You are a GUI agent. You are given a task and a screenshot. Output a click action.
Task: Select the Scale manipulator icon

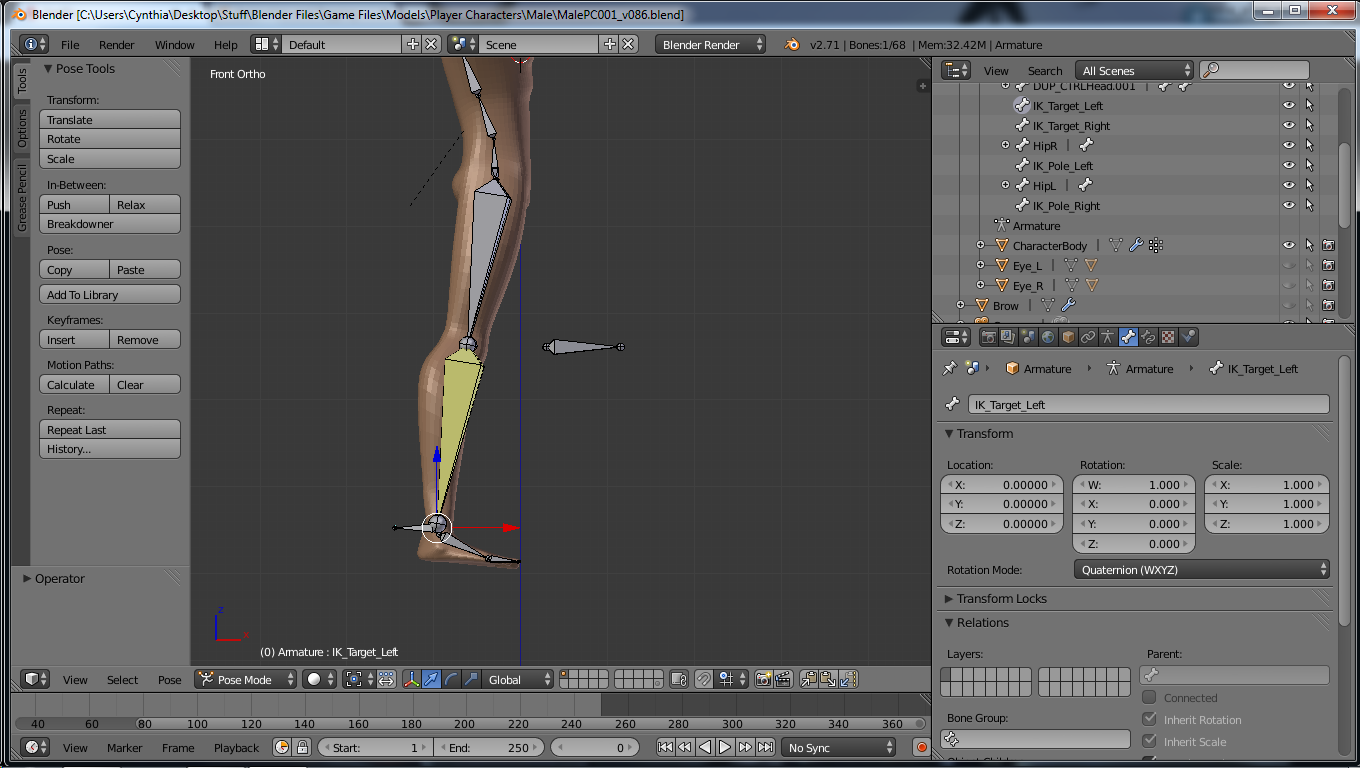coord(471,679)
